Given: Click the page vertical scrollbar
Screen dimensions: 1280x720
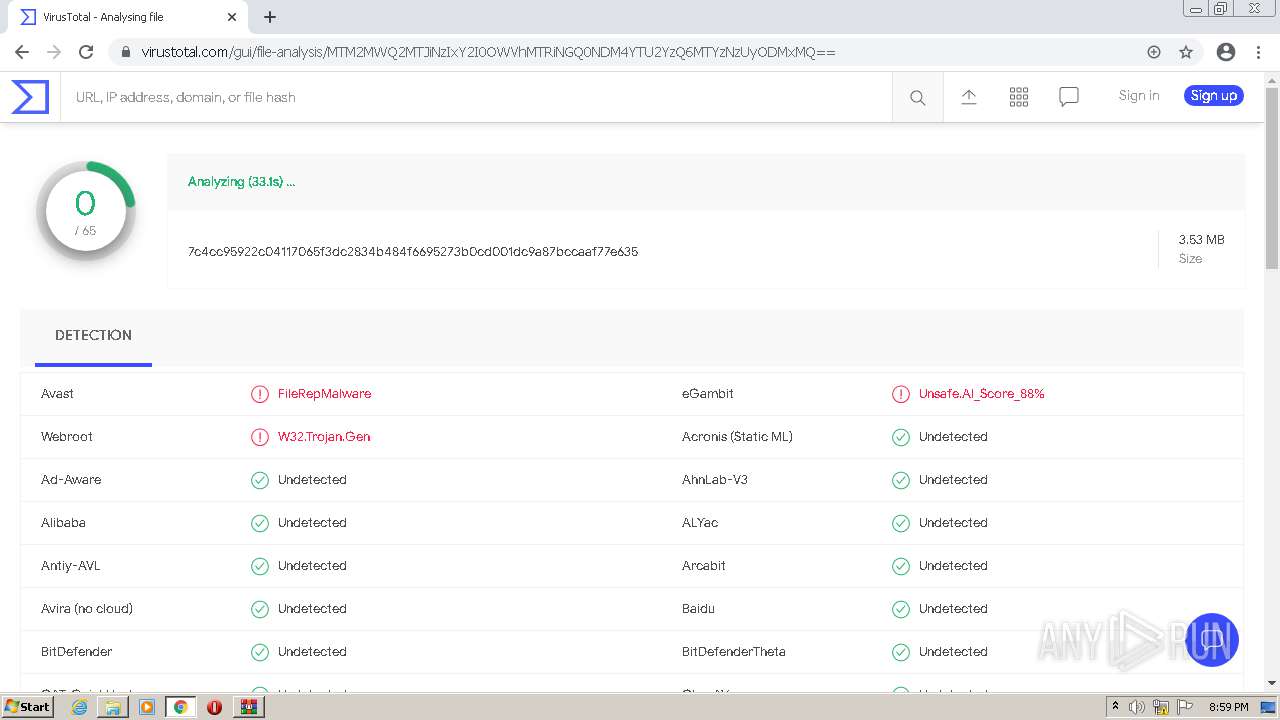Looking at the screenshot, I should click(1272, 180).
